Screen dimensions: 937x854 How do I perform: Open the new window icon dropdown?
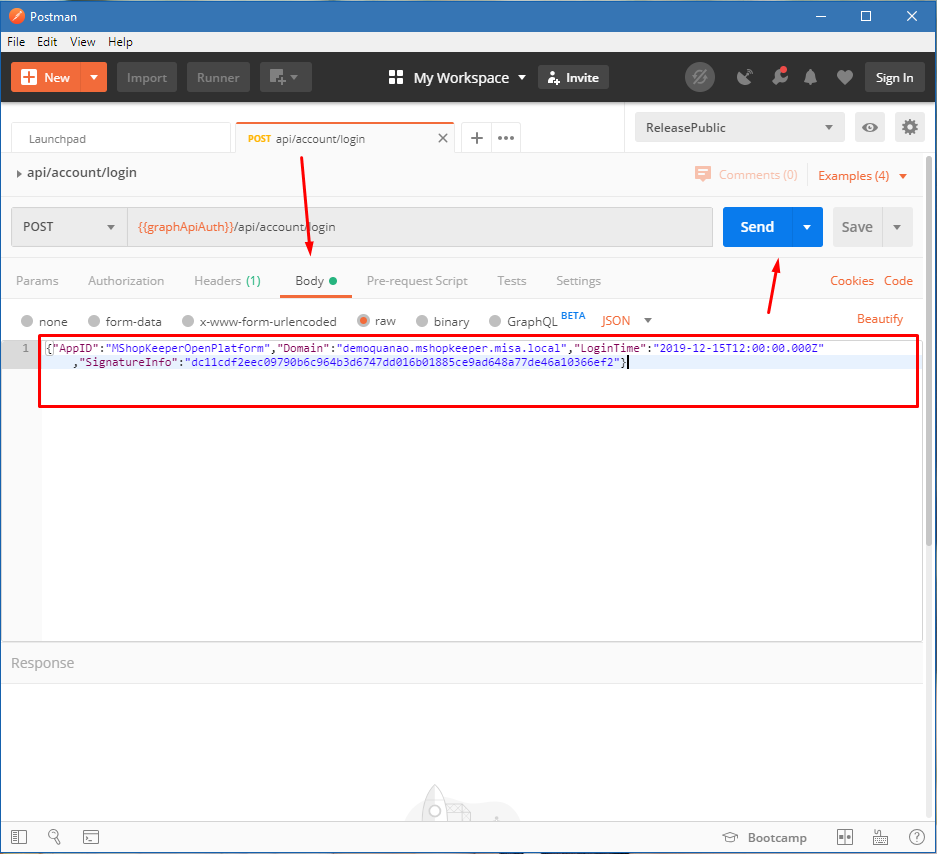pyautogui.click(x=286, y=77)
